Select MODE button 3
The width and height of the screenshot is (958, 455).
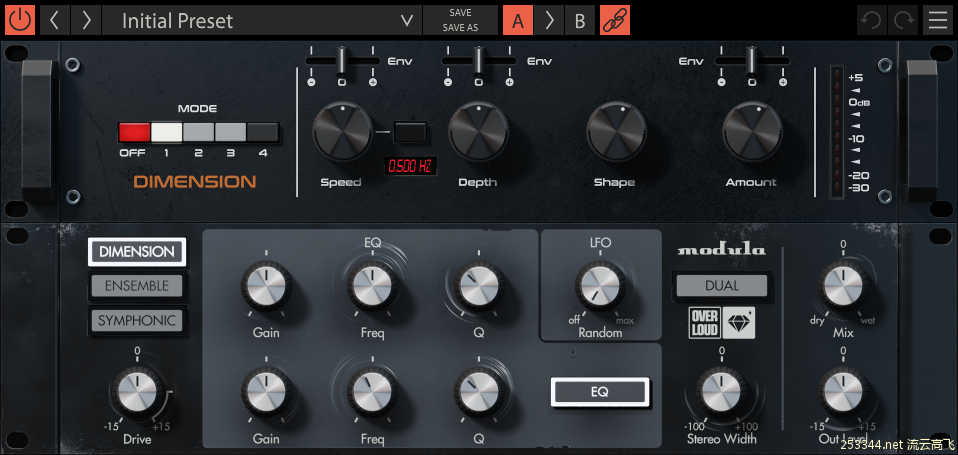click(230, 132)
